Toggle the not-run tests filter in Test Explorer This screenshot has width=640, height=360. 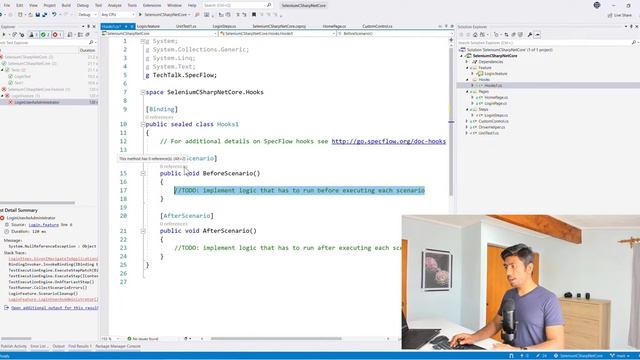[33, 35]
